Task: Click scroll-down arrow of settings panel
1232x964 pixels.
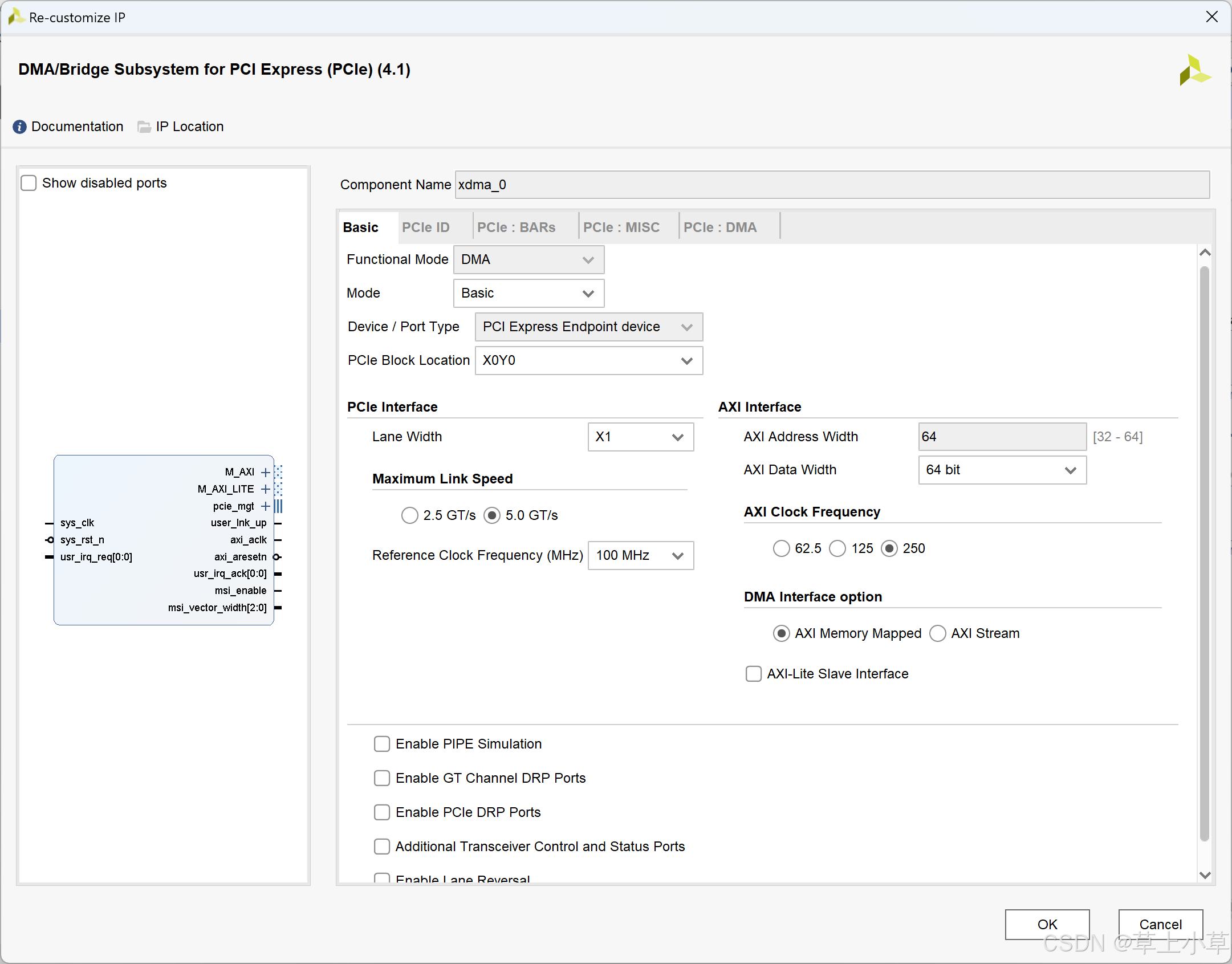Action: pos(1205,875)
